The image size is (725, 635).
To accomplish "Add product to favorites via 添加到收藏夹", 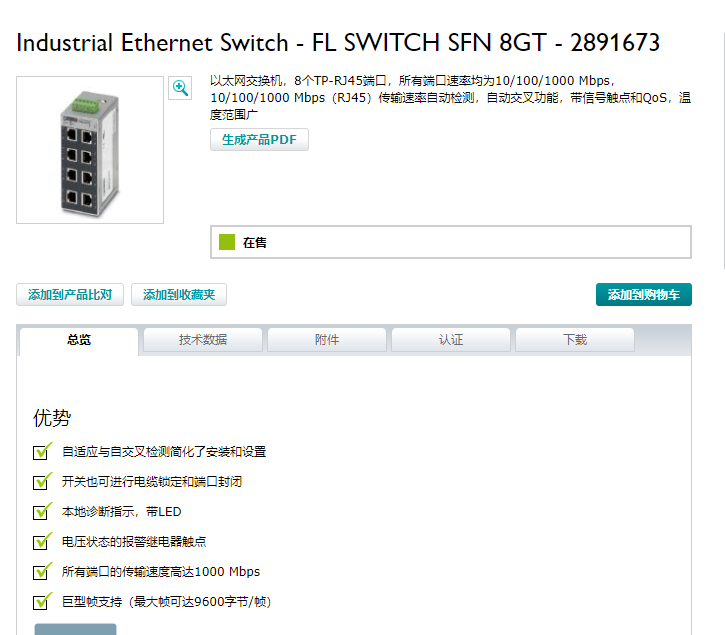I will (179, 295).
